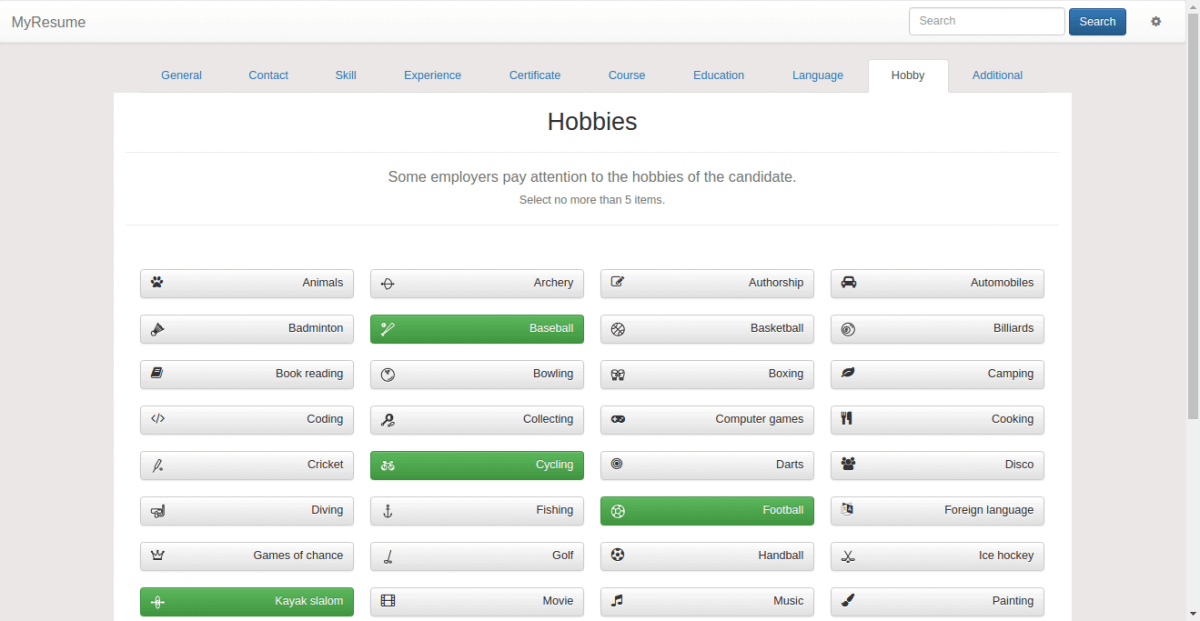
Task: Click the paintbrush icon on Painting
Action: (848, 600)
